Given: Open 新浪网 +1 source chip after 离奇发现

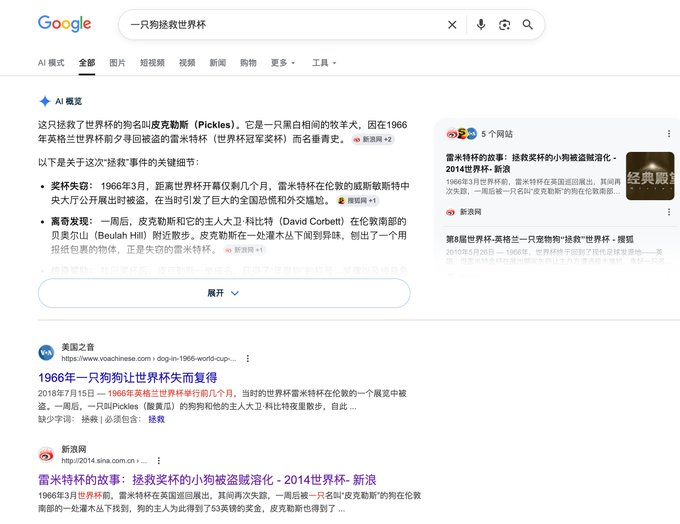Looking at the screenshot, I should click(245, 250).
